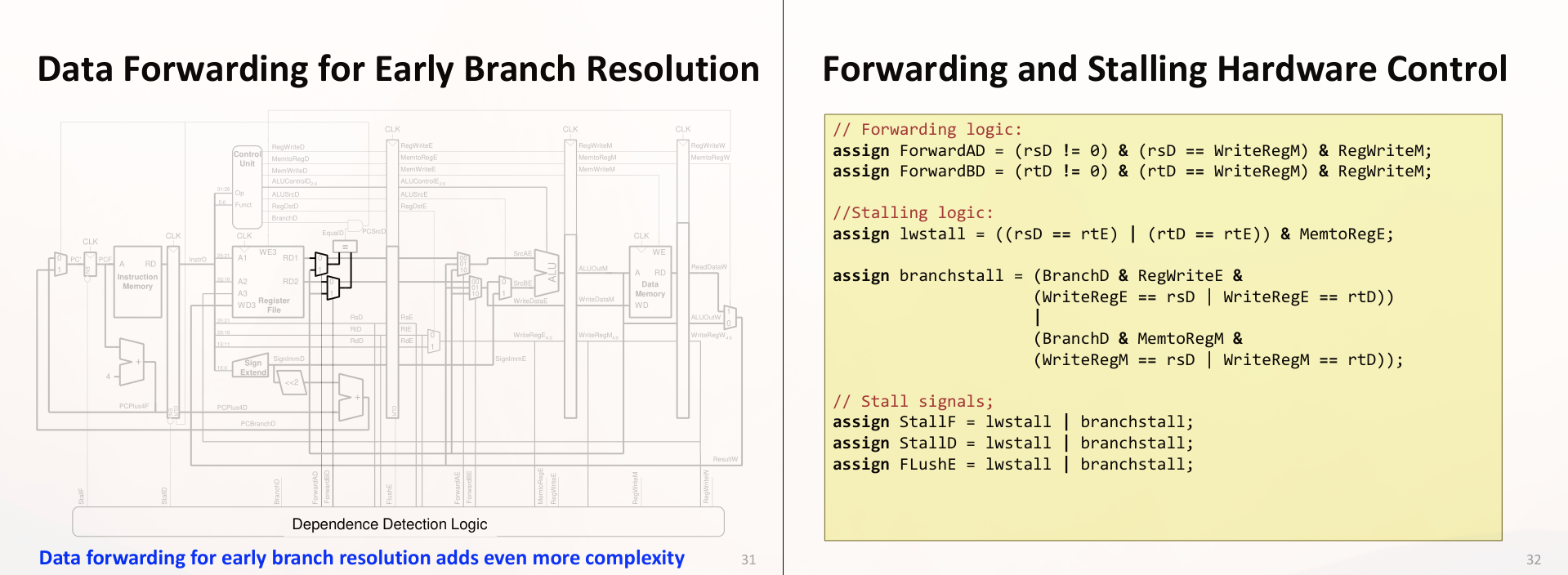This screenshot has width=1568, height=575.
Task: Click the 'assign FlushE' code line
Action: click(1012, 465)
